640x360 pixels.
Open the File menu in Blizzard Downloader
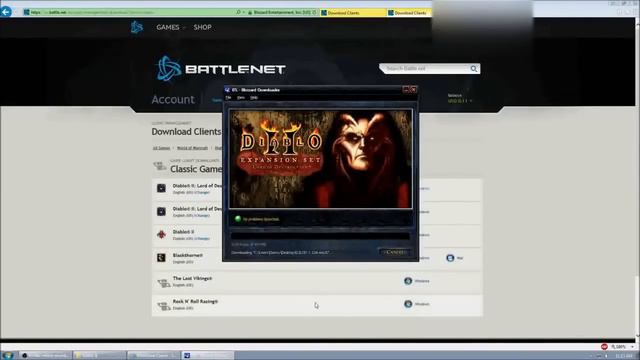pos(228,98)
